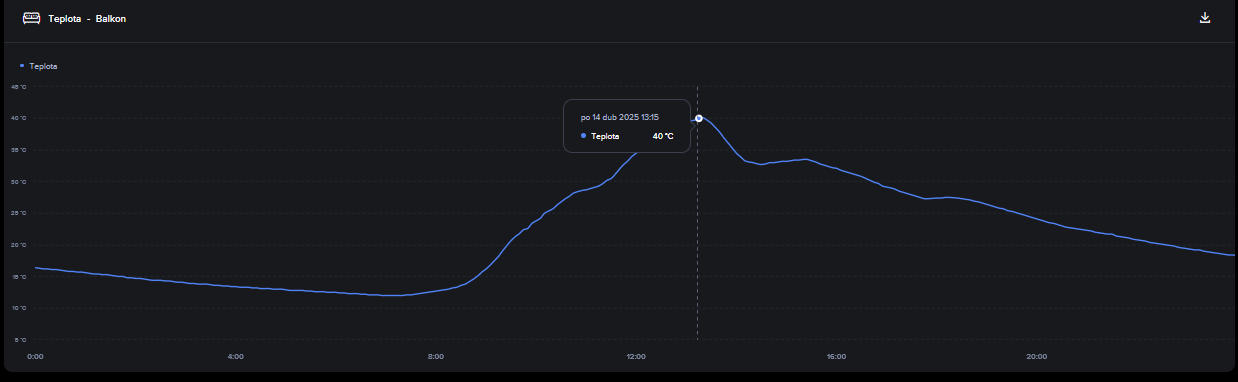
Task: Select the highlighted 40 °C data point
Action: 698,118
